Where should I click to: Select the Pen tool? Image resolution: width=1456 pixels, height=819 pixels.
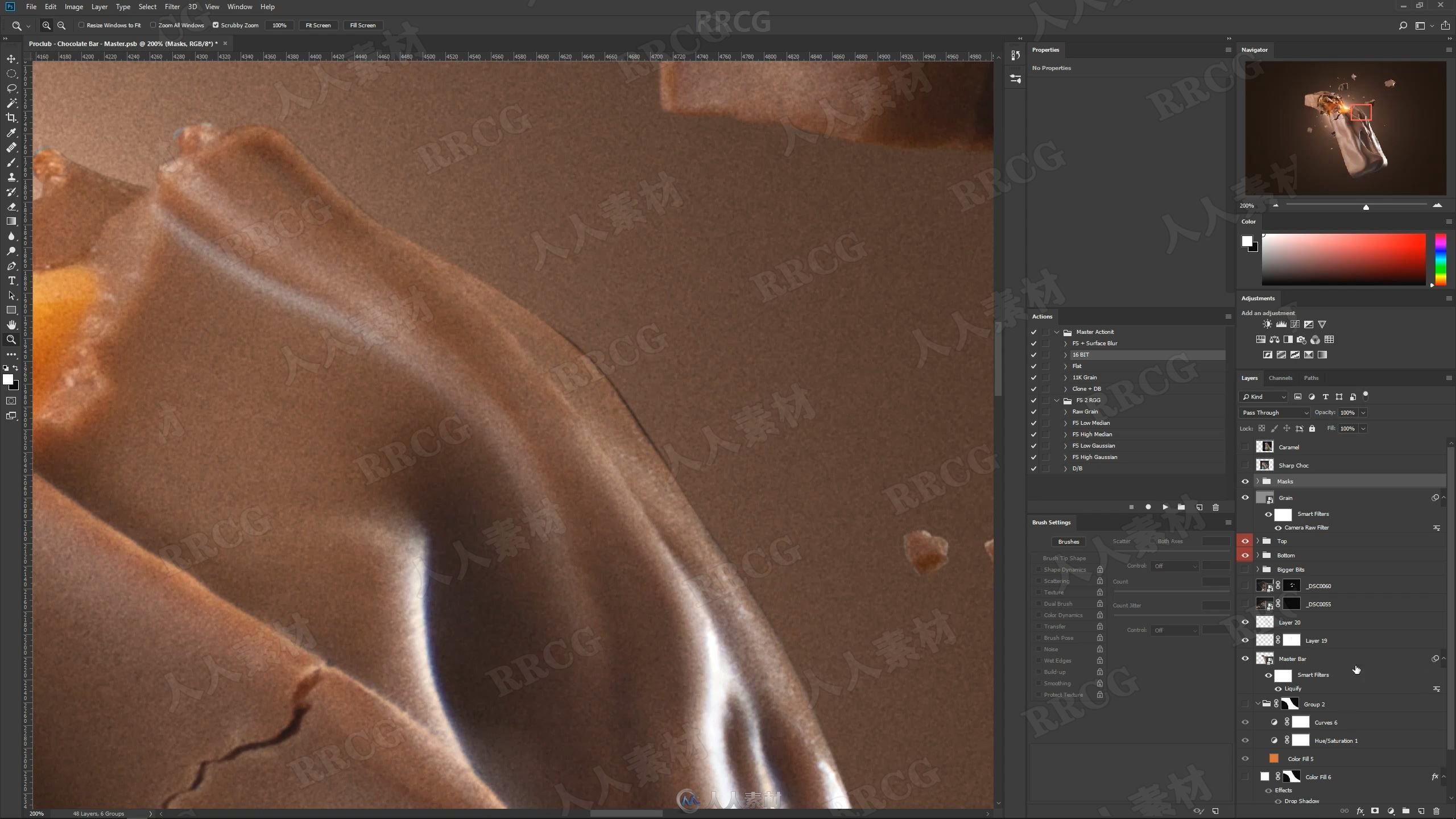pyautogui.click(x=11, y=266)
